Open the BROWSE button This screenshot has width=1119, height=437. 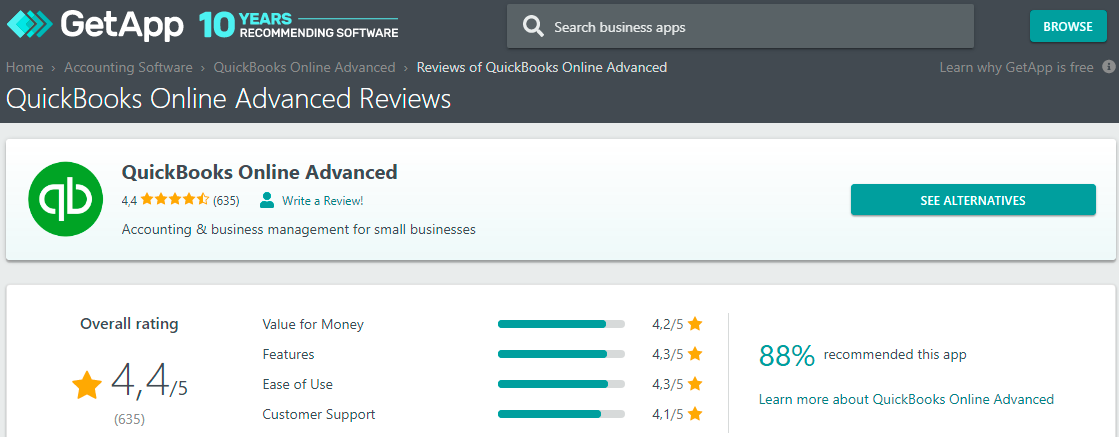[1068, 26]
